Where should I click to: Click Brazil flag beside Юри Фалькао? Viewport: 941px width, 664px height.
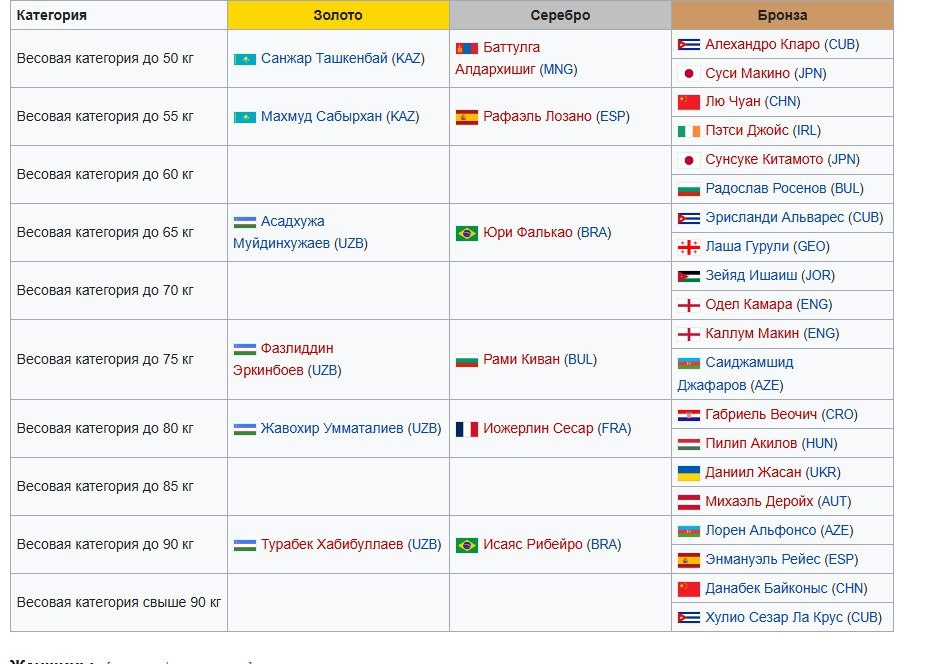[466, 233]
